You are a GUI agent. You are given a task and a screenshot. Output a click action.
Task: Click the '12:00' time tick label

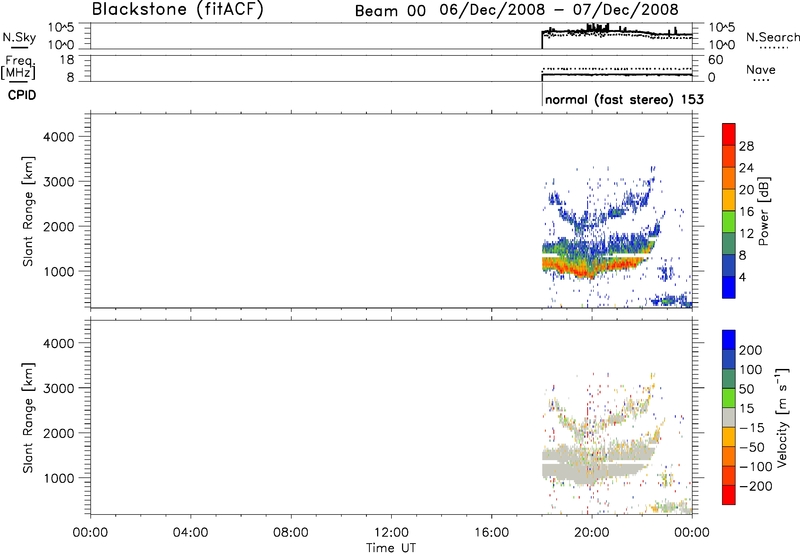[391, 533]
